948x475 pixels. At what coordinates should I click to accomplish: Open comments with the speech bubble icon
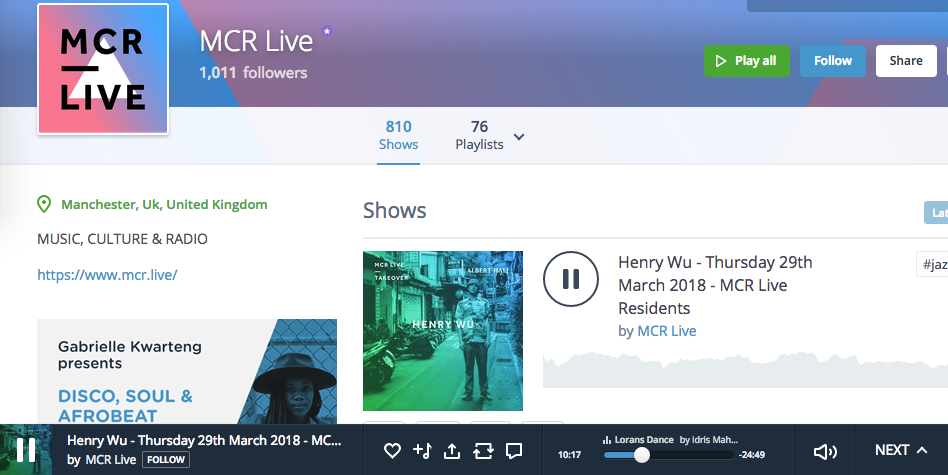pos(514,451)
